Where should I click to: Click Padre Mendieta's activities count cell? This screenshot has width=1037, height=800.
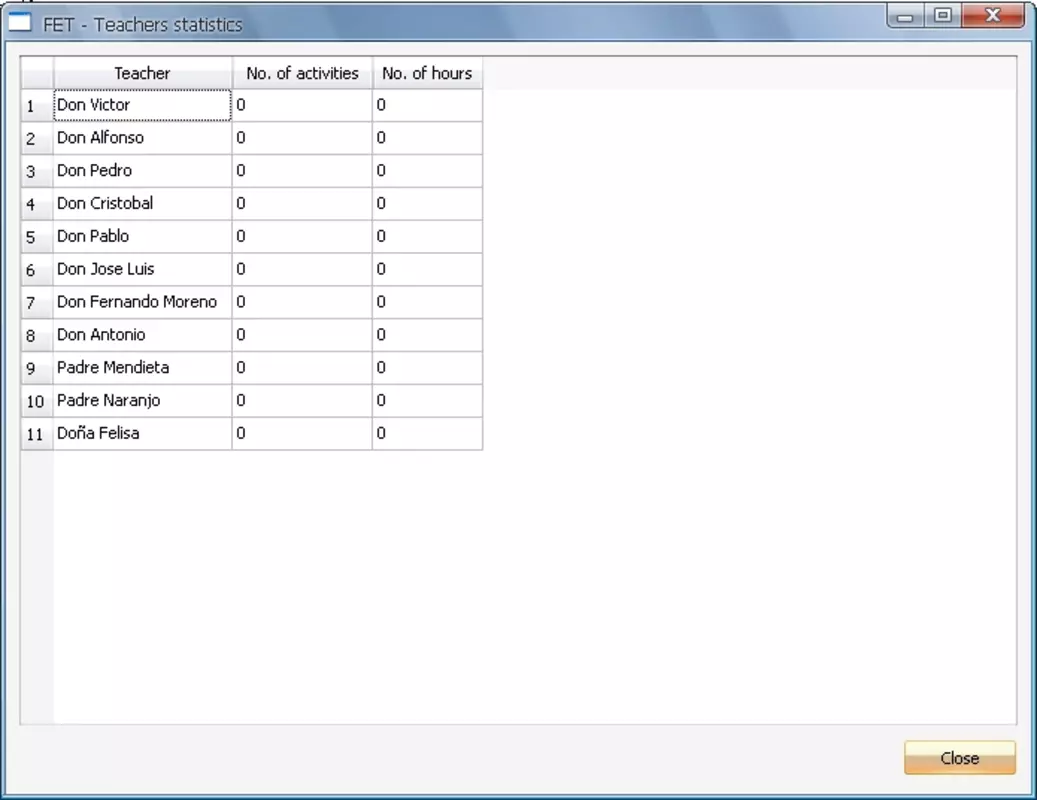(x=302, y=368)
